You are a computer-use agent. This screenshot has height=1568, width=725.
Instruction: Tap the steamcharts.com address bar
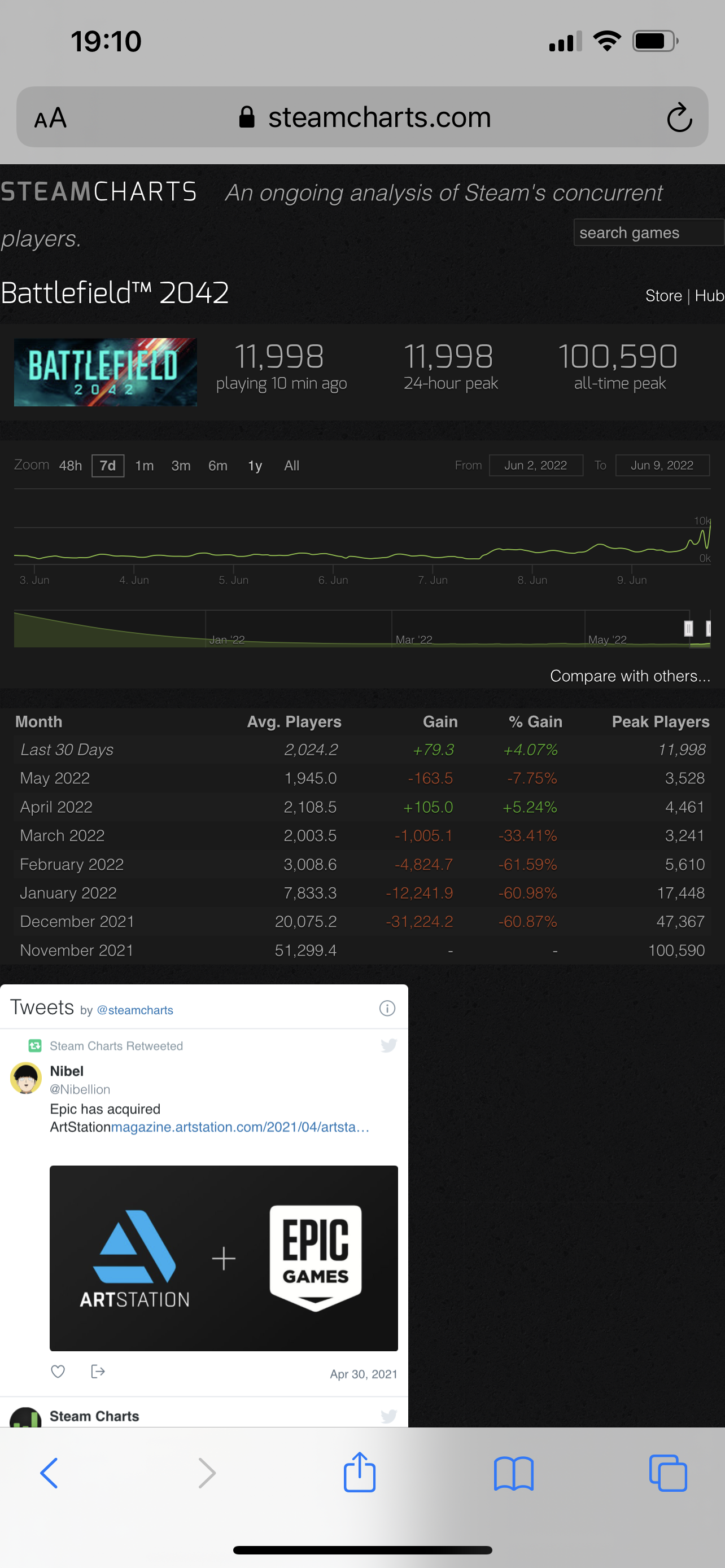click(362, 117)
